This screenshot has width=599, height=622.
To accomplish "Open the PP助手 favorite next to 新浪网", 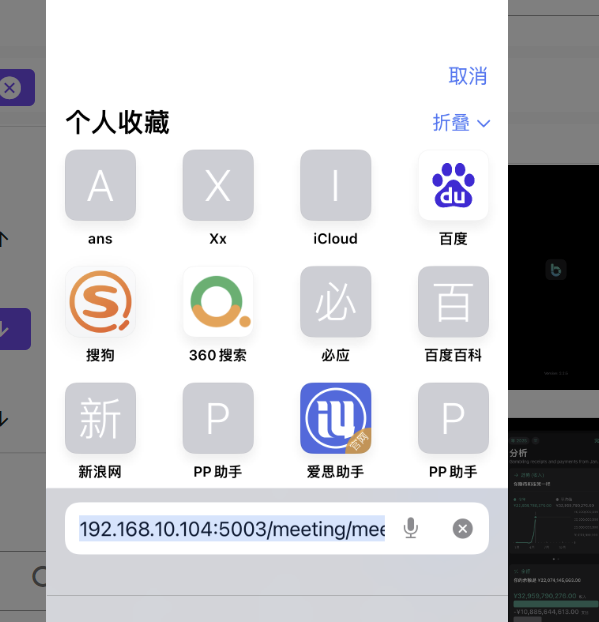I will (218, 418).
